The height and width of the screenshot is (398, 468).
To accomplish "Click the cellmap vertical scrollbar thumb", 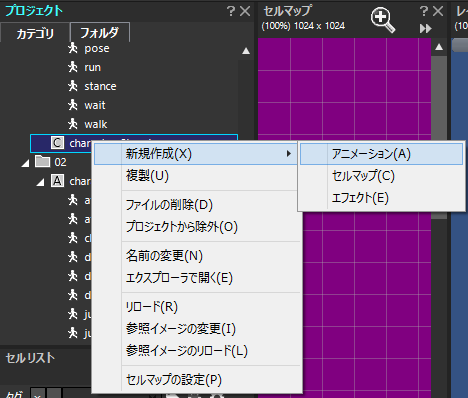I will coord(439,137).
